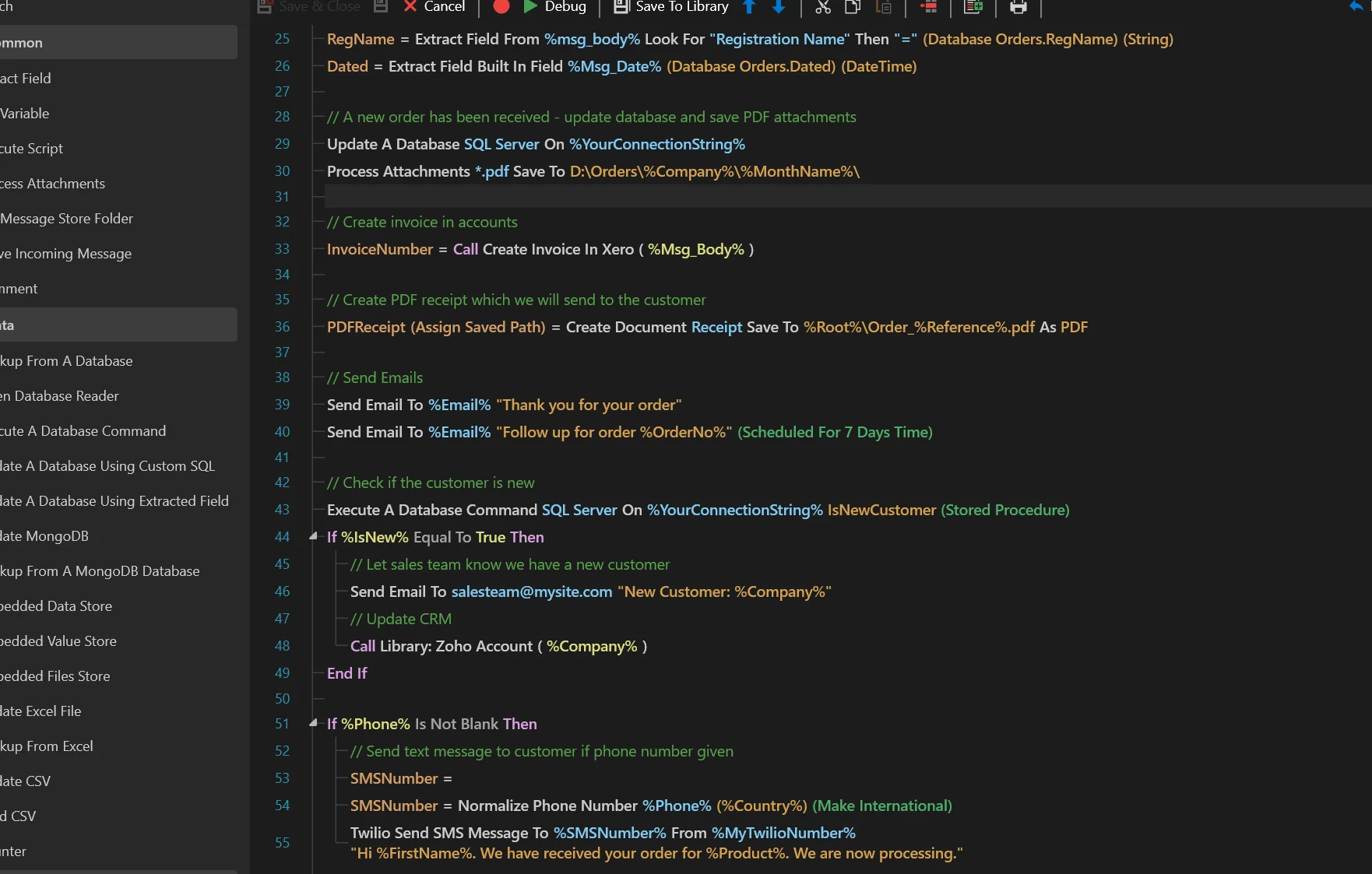Click the Cancel button
This screenshot has height=874, width=1372.
pyautogui.click(x=433, y=7)
